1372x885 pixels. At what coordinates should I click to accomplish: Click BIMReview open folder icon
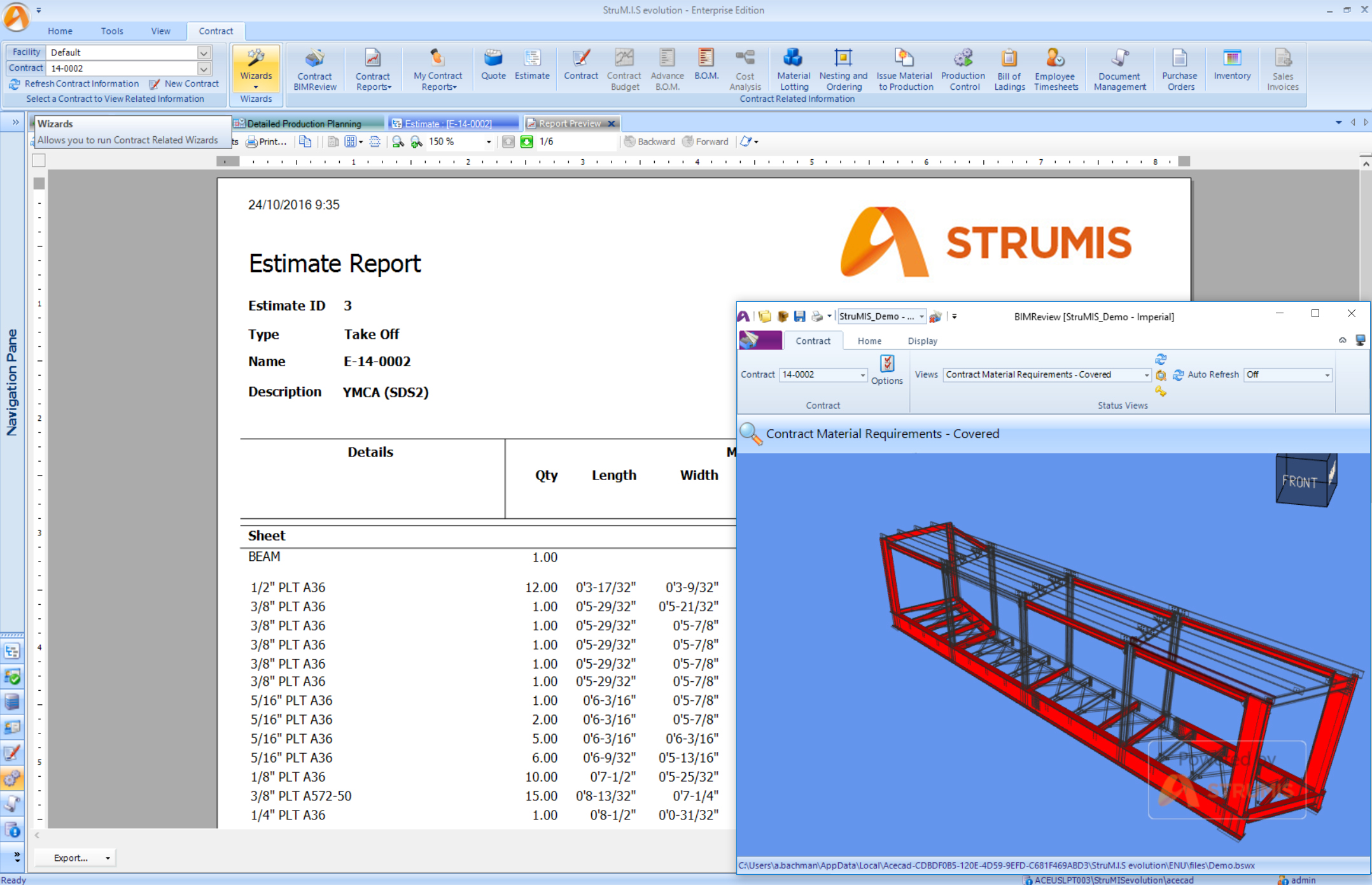(x=764, y=316)
